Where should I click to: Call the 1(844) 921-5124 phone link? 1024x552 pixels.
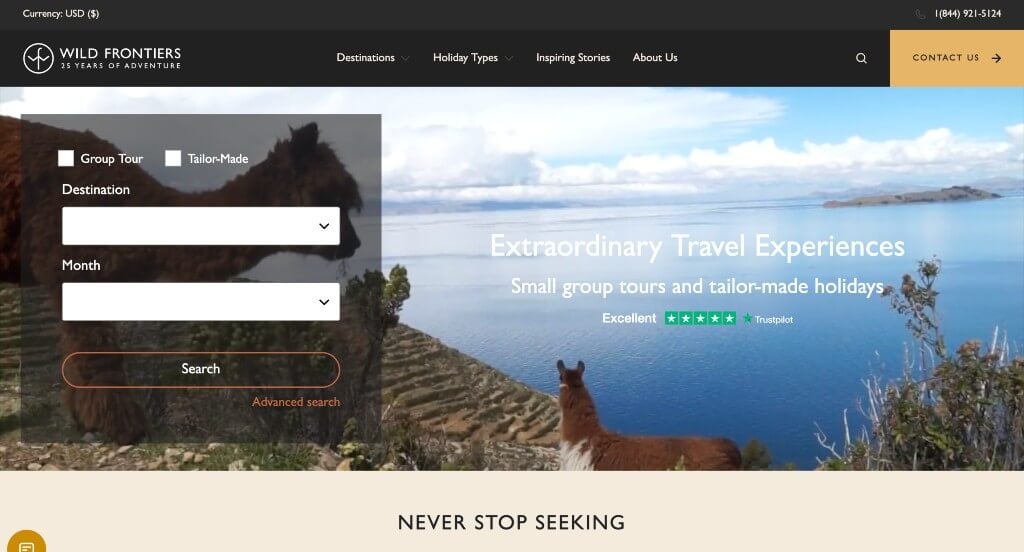[x=967, y=14]
